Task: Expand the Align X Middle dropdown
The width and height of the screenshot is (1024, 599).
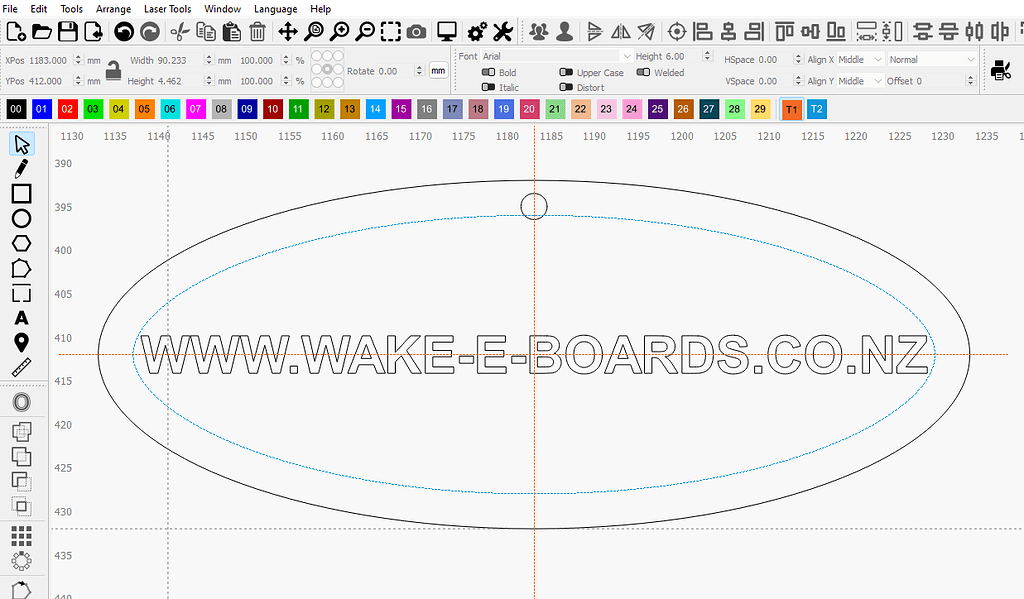Action: click(859, 60)
